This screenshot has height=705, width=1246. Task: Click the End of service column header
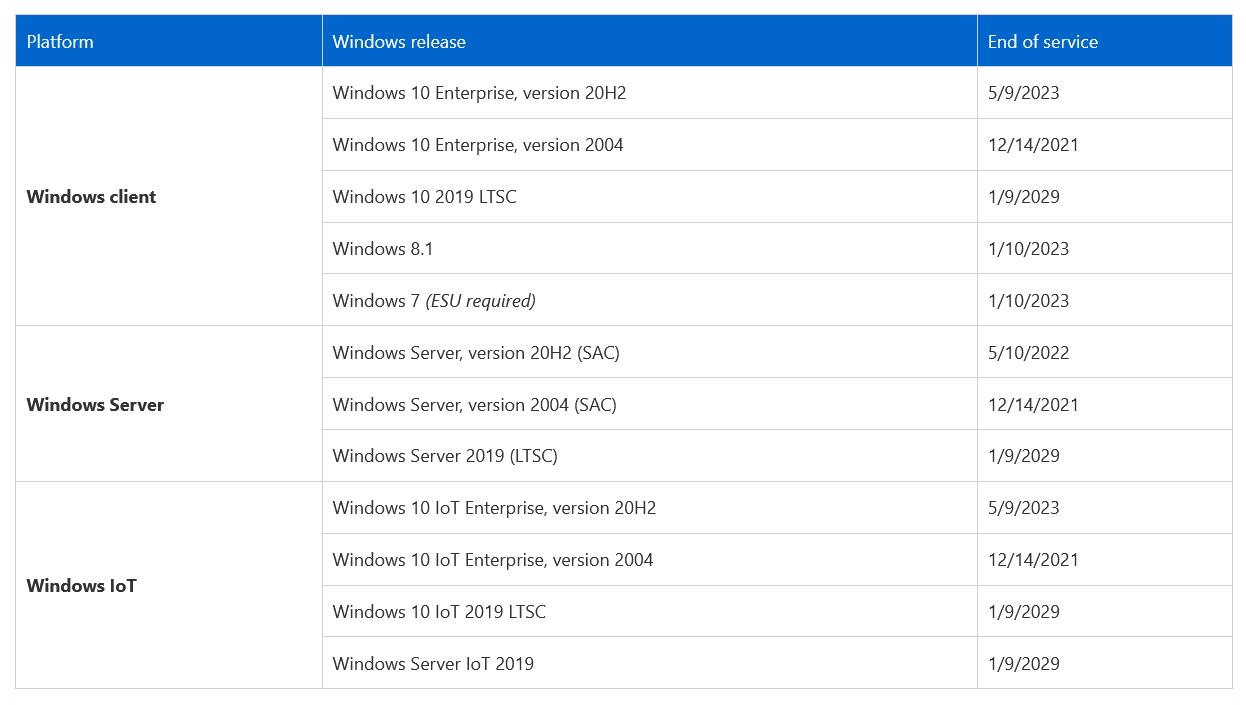(x=1104, y=41)
